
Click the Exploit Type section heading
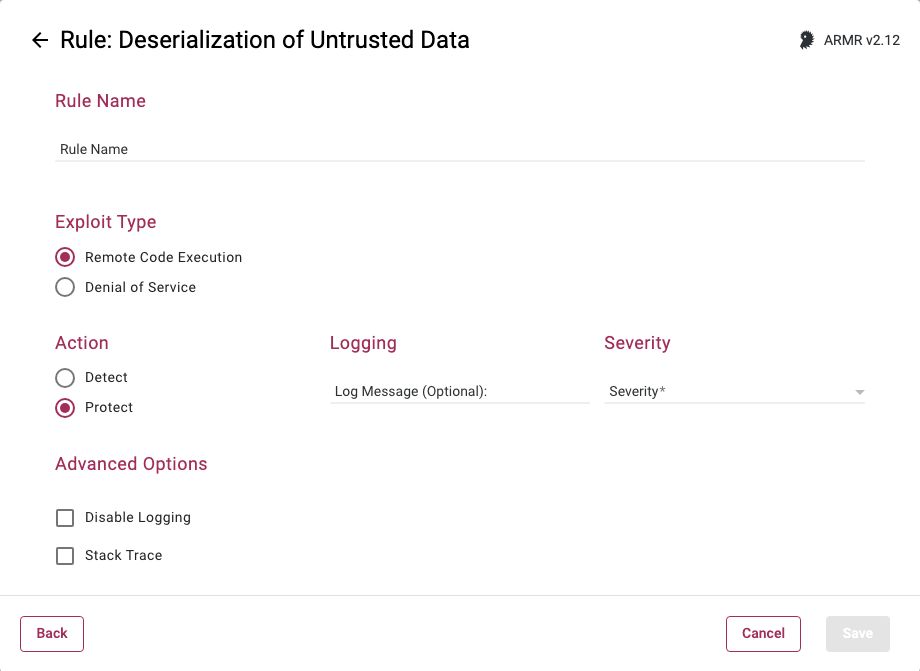(x=106, y=222)
